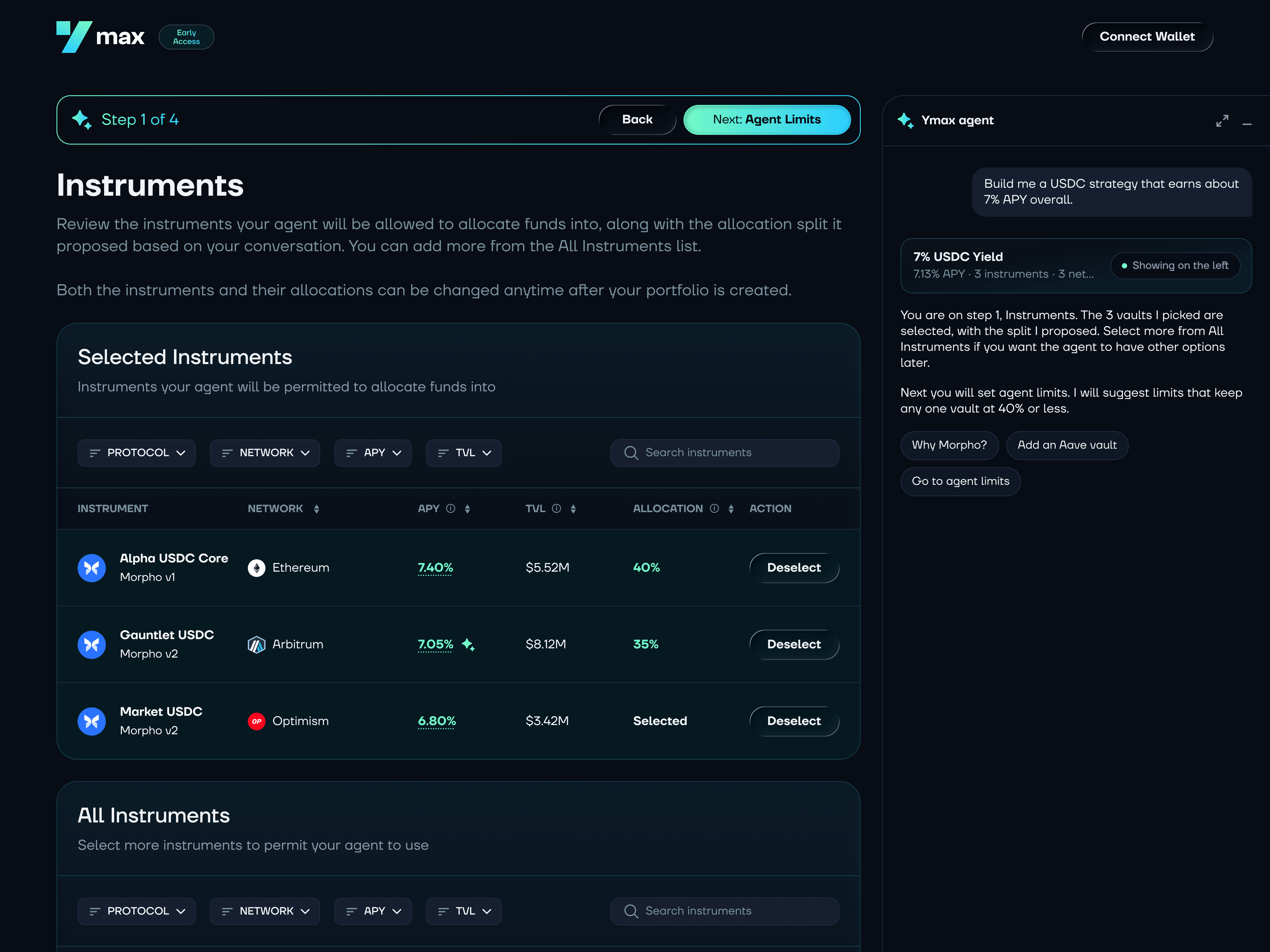Sort by Allocation column arrows
Screen dimensions: 1270x952
coord(731,509)
